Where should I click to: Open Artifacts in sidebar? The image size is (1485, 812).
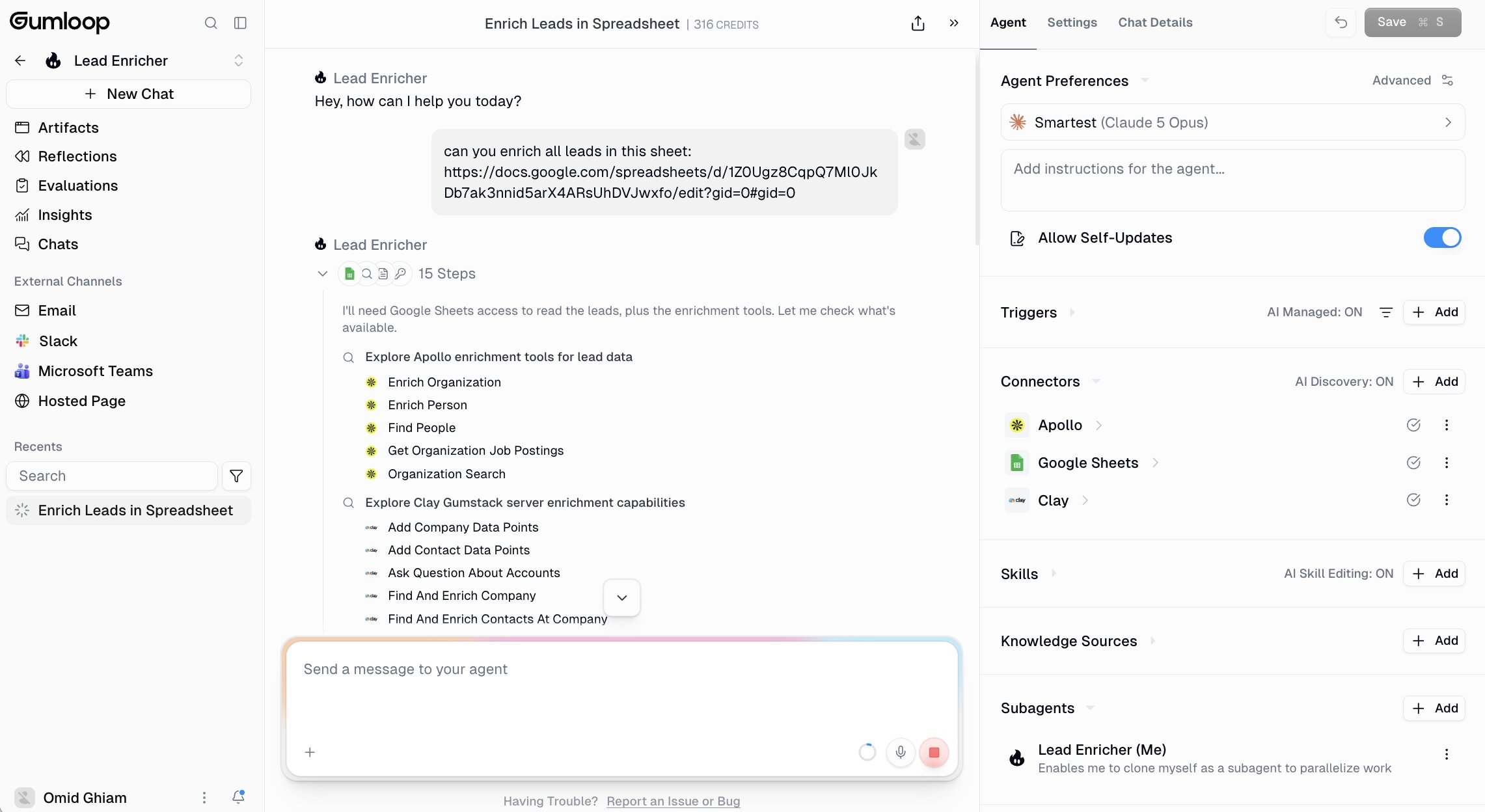pyautogui.click(x=68, y=128)
